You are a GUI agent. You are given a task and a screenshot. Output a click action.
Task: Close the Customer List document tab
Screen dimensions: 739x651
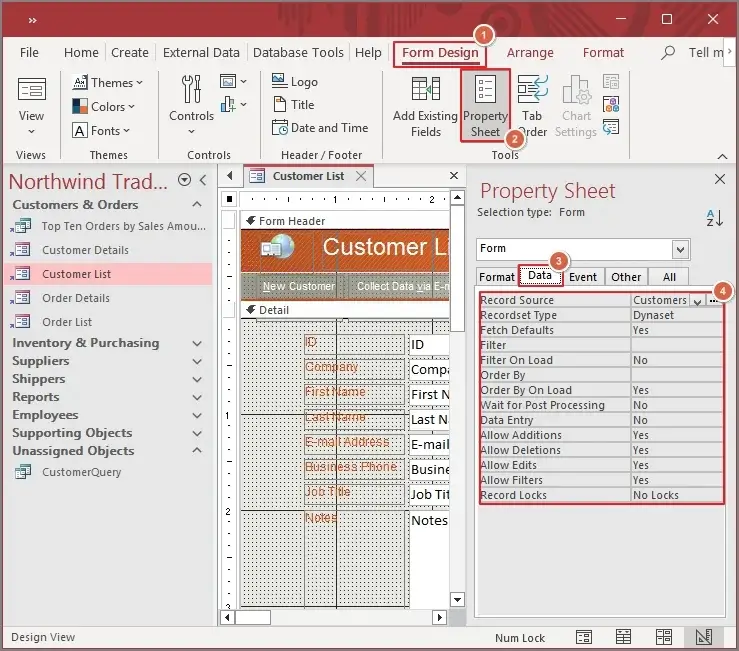tap(361, 176)
